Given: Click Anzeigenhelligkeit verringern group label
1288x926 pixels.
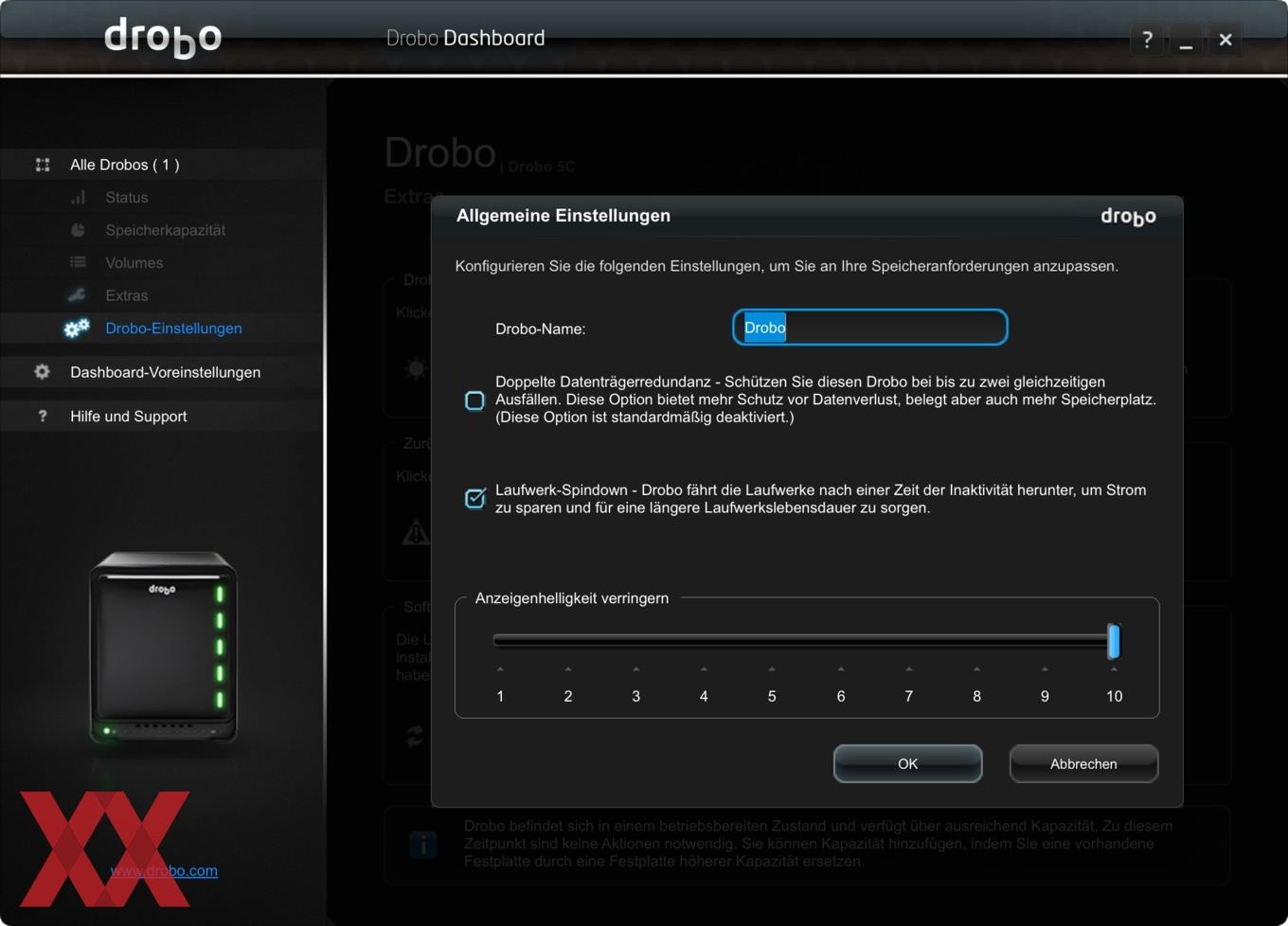Looking at the screenshot, I should click(572, 598).
